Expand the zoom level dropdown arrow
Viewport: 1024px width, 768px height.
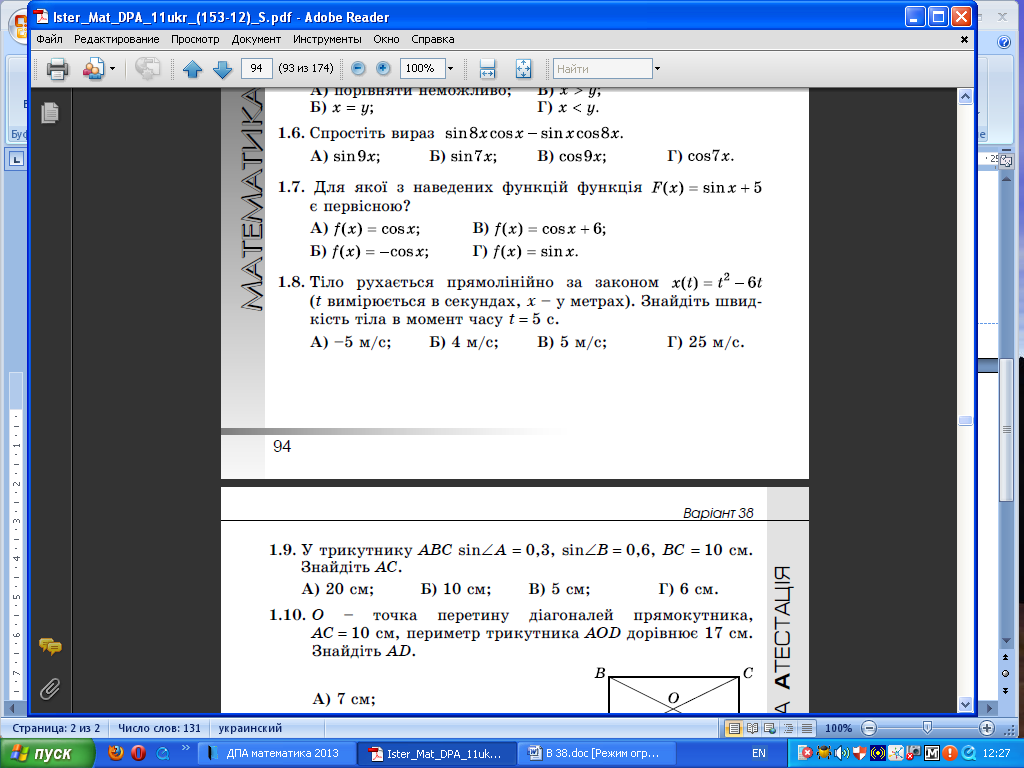click(x=450, y=69)
